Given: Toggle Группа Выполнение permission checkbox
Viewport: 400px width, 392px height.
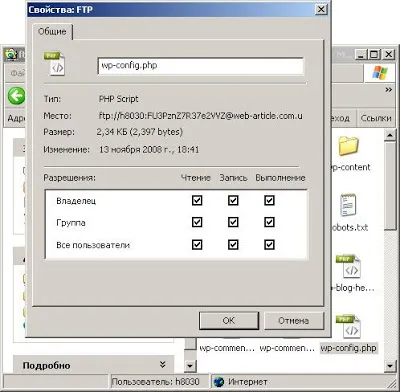Looking at the screenshot, I should [x=269, y=223].
